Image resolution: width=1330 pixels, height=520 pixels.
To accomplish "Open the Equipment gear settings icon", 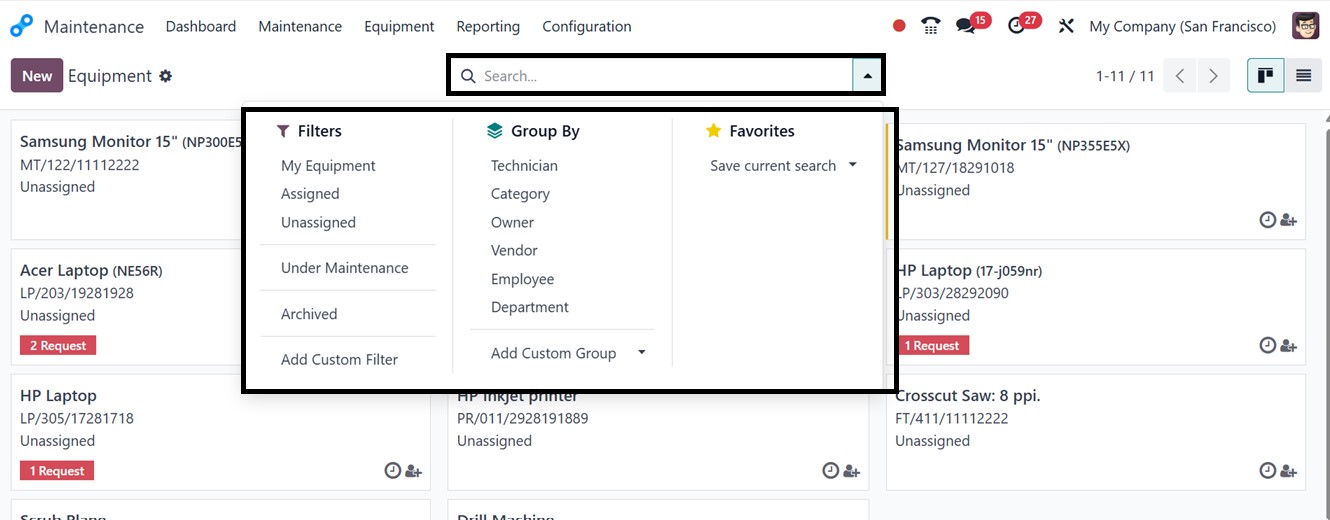I will (x=166, y=76).
